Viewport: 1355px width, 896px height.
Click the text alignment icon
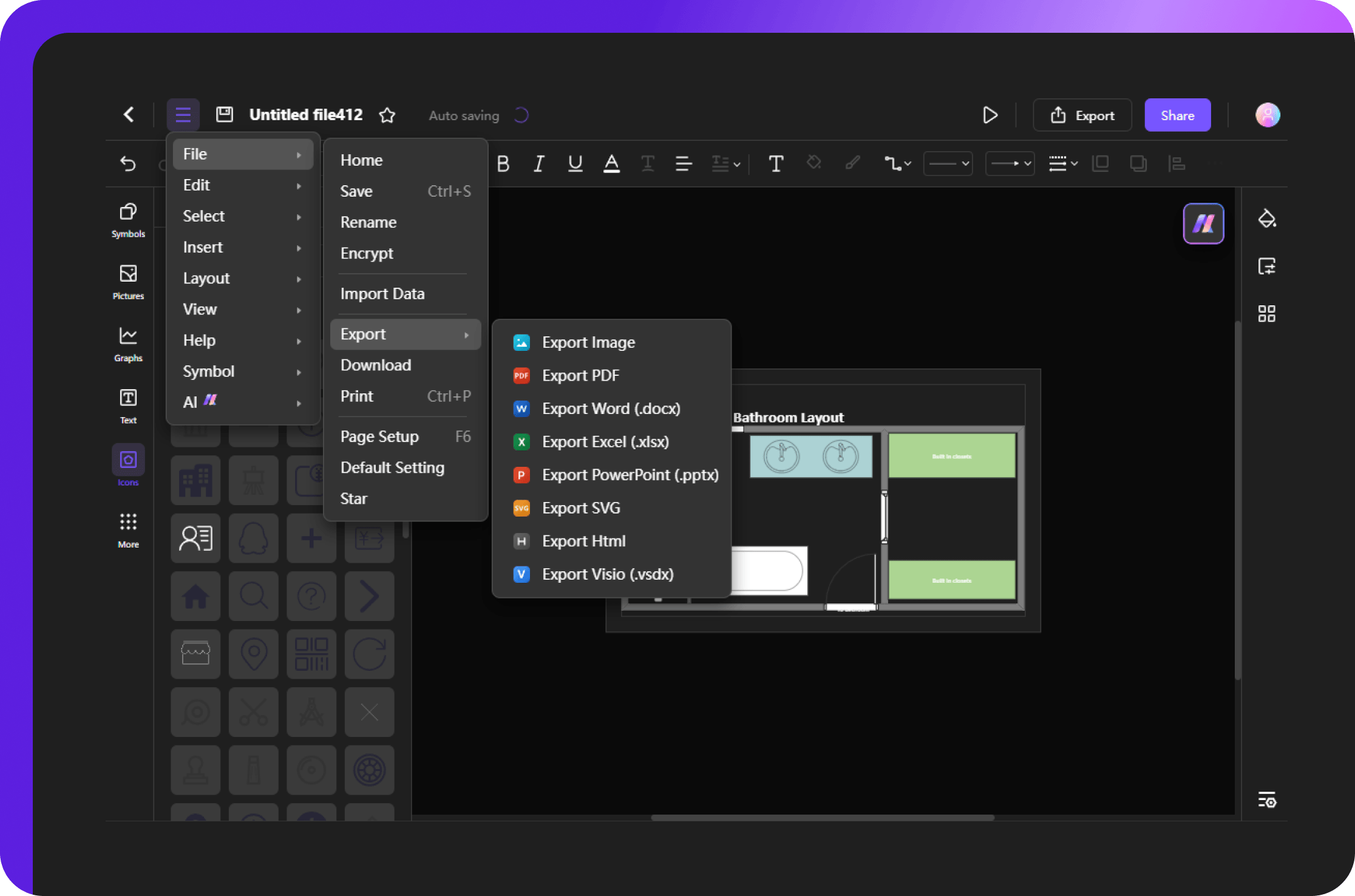pos(684,163)
